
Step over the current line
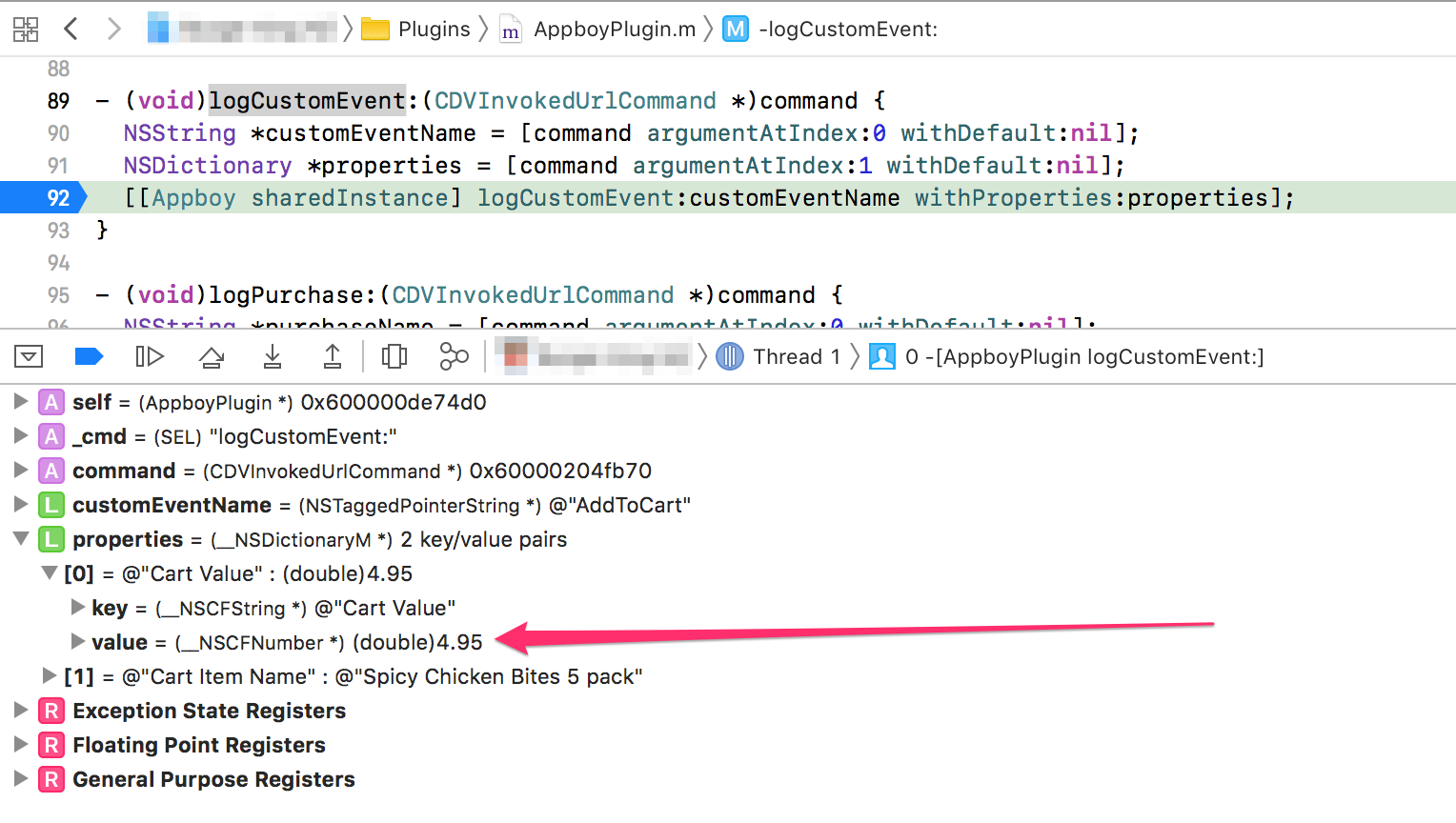point(211,356)
